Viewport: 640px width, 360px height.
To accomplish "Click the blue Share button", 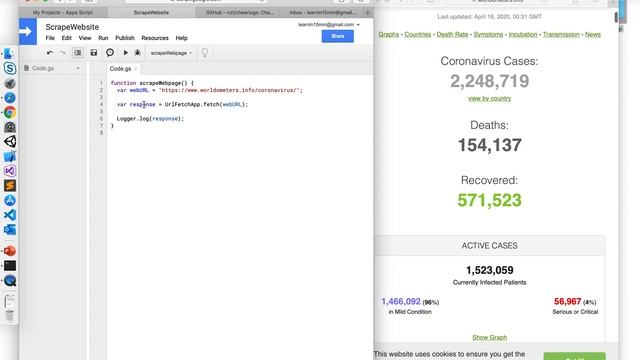I will coord(338,36).
